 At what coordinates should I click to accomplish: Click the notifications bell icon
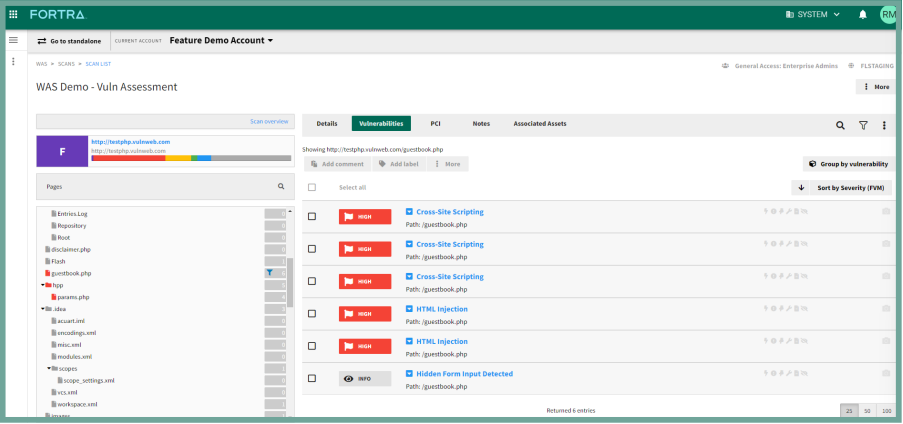(863, 14)
